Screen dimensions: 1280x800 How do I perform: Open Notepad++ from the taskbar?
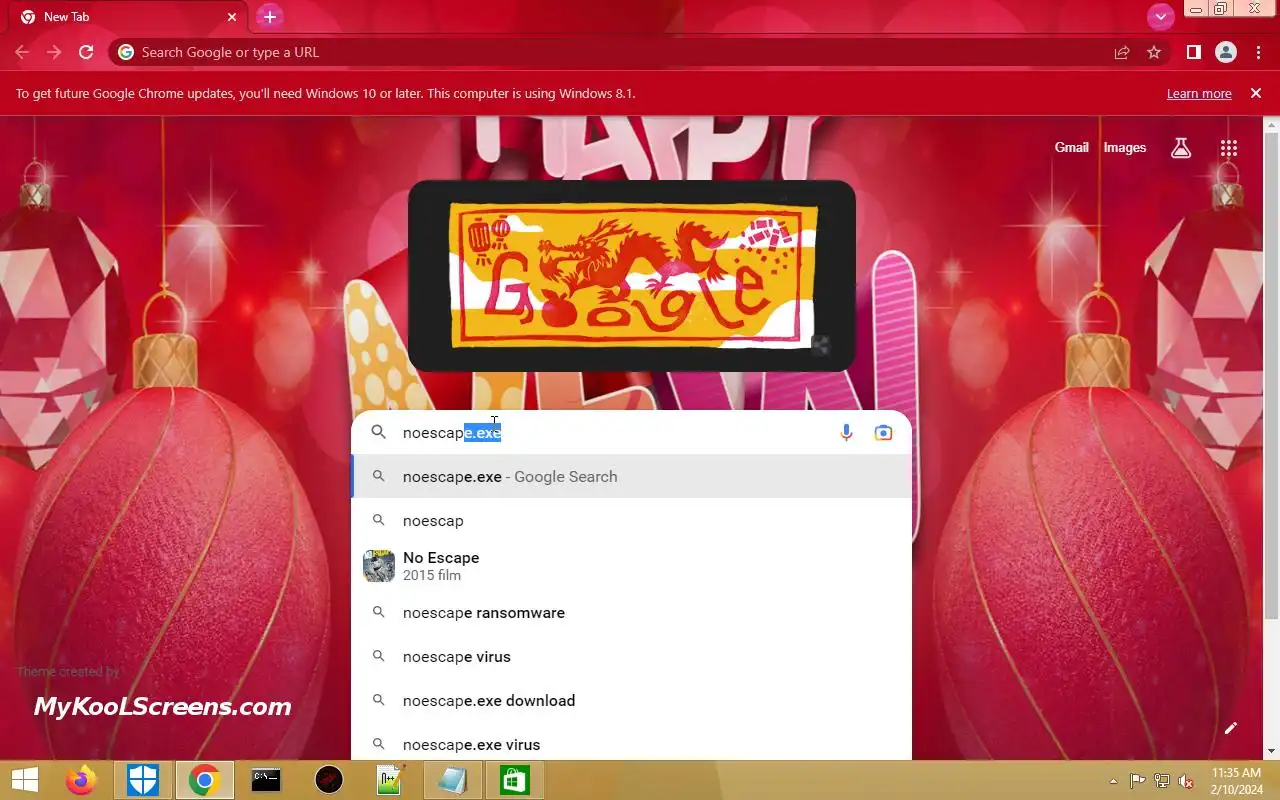(x=391, y=780)
